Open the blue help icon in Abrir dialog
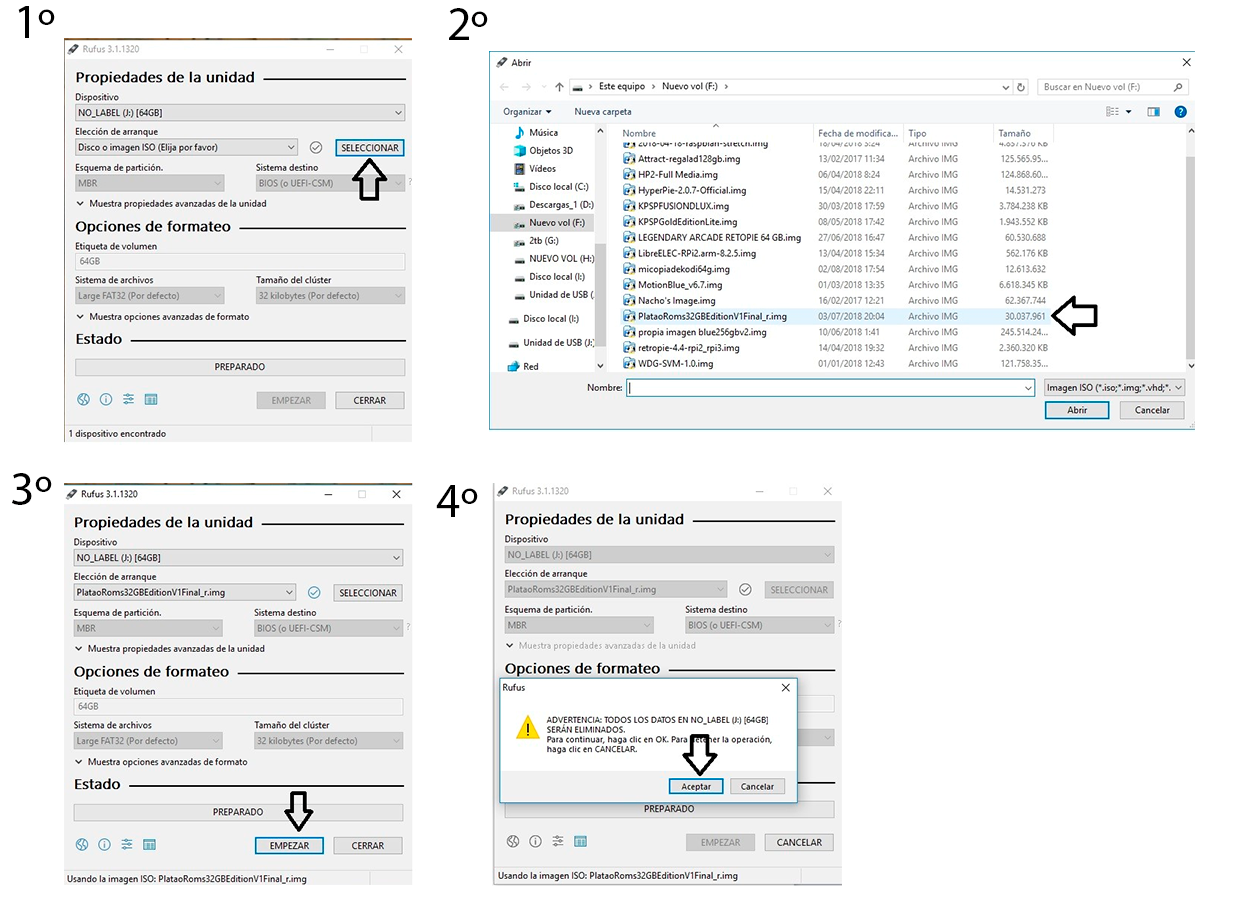 pyautogui.click(x=1181, y=112)
